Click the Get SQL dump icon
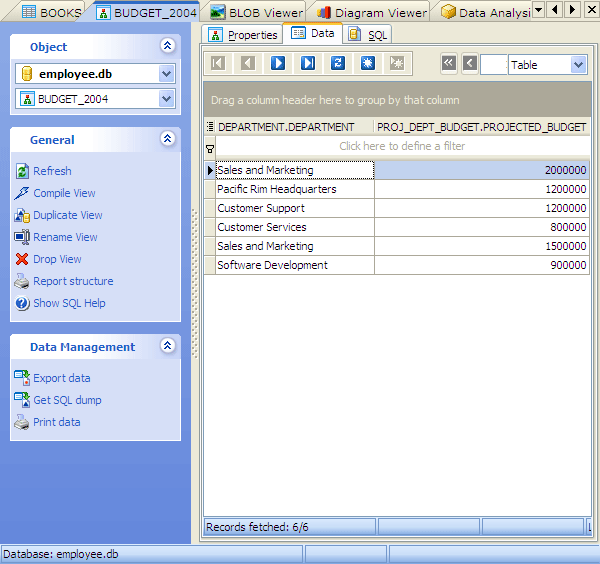The height and width of the screenshot is (564, 600). [x=22, y=400]
